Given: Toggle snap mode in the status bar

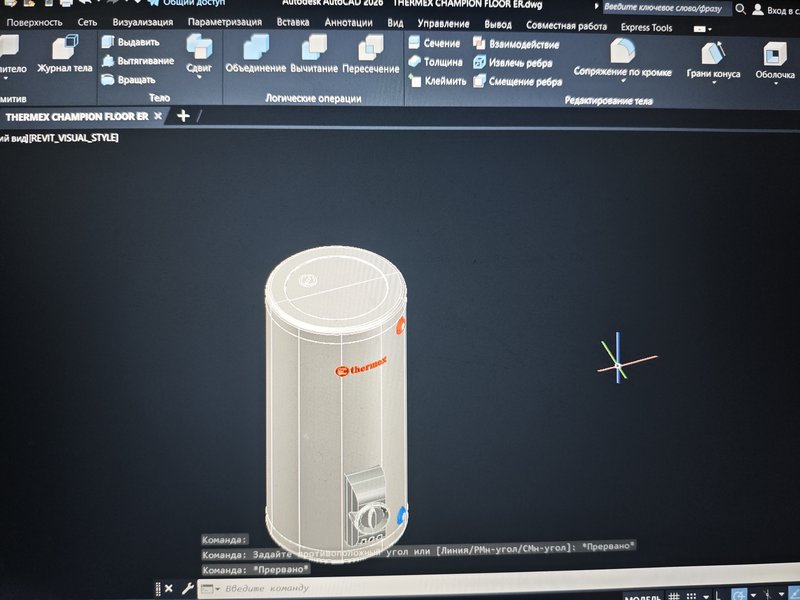Looking at the screenshot, I should [x=691, y=596].
